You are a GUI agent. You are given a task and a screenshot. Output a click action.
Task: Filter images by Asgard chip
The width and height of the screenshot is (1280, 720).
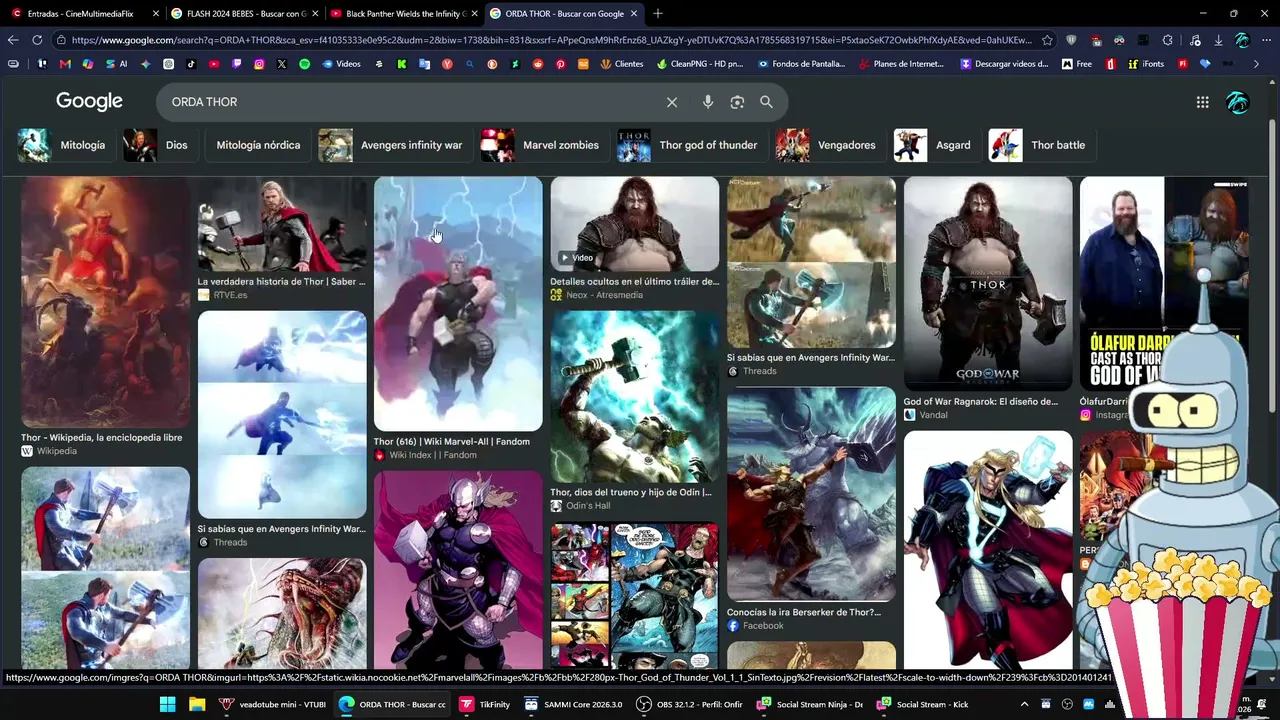pyautogui.click(x=936, y=145)
